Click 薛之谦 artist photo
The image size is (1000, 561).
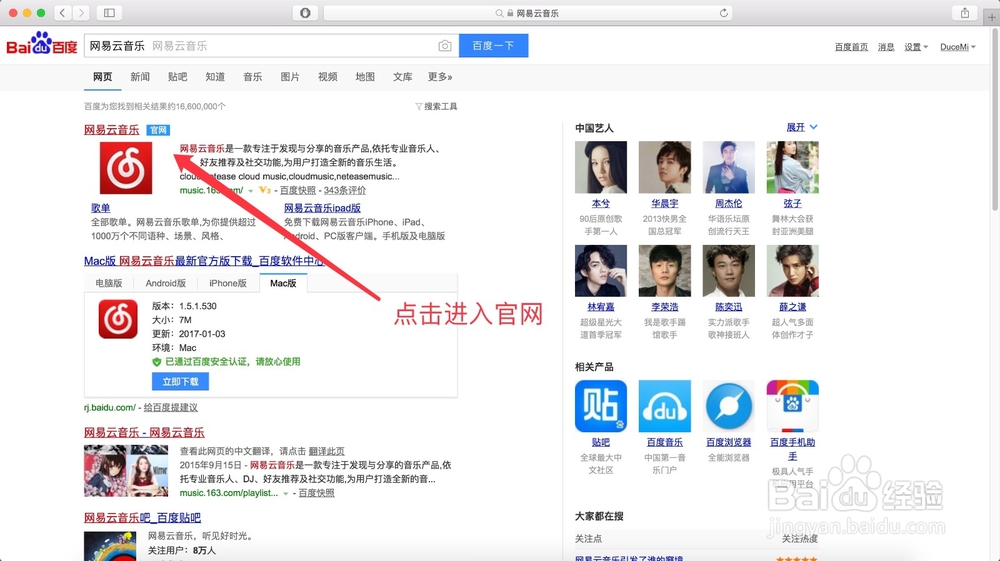coord(792,271)
